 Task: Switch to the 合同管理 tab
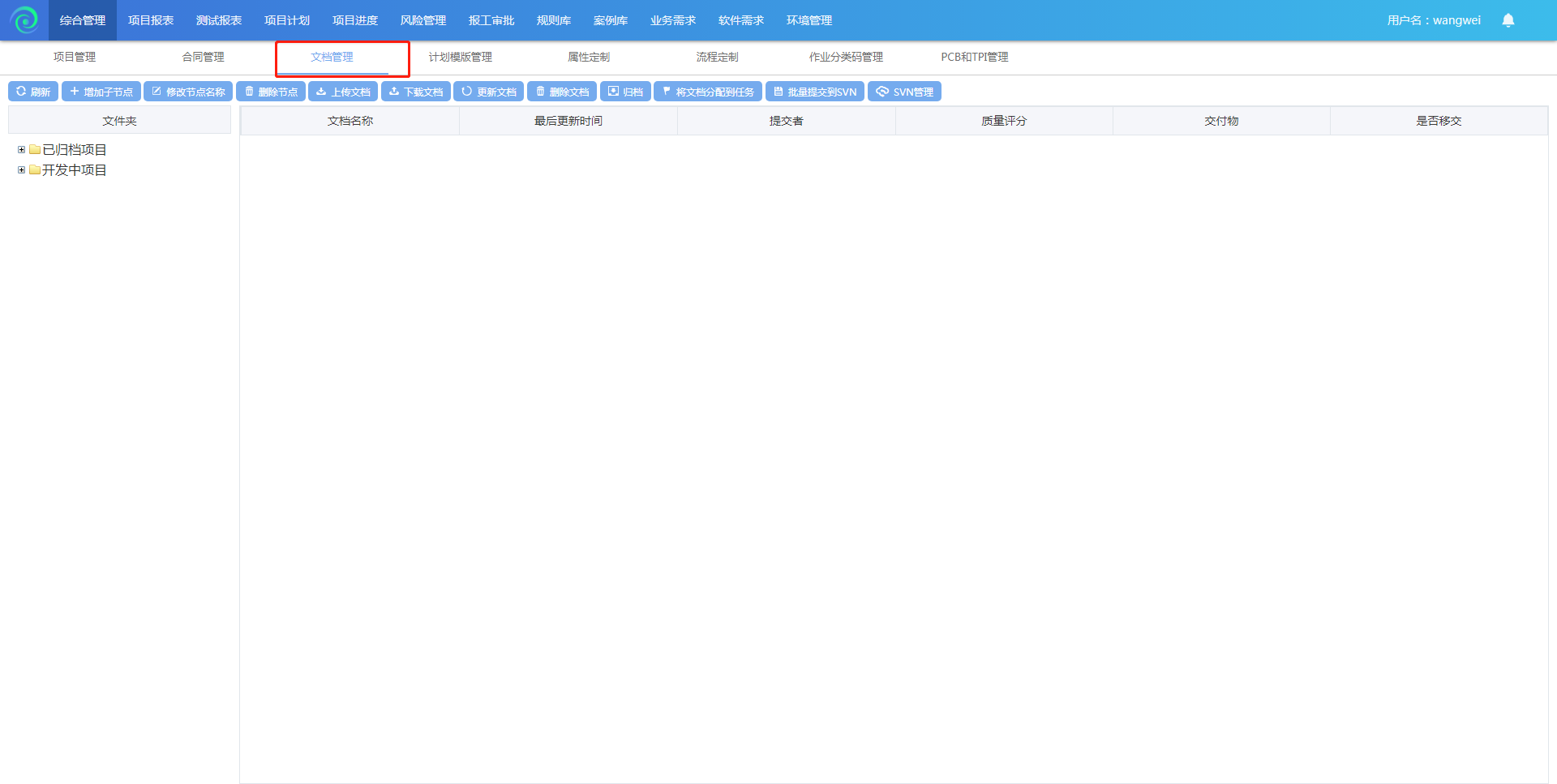[x=203, y=57]
